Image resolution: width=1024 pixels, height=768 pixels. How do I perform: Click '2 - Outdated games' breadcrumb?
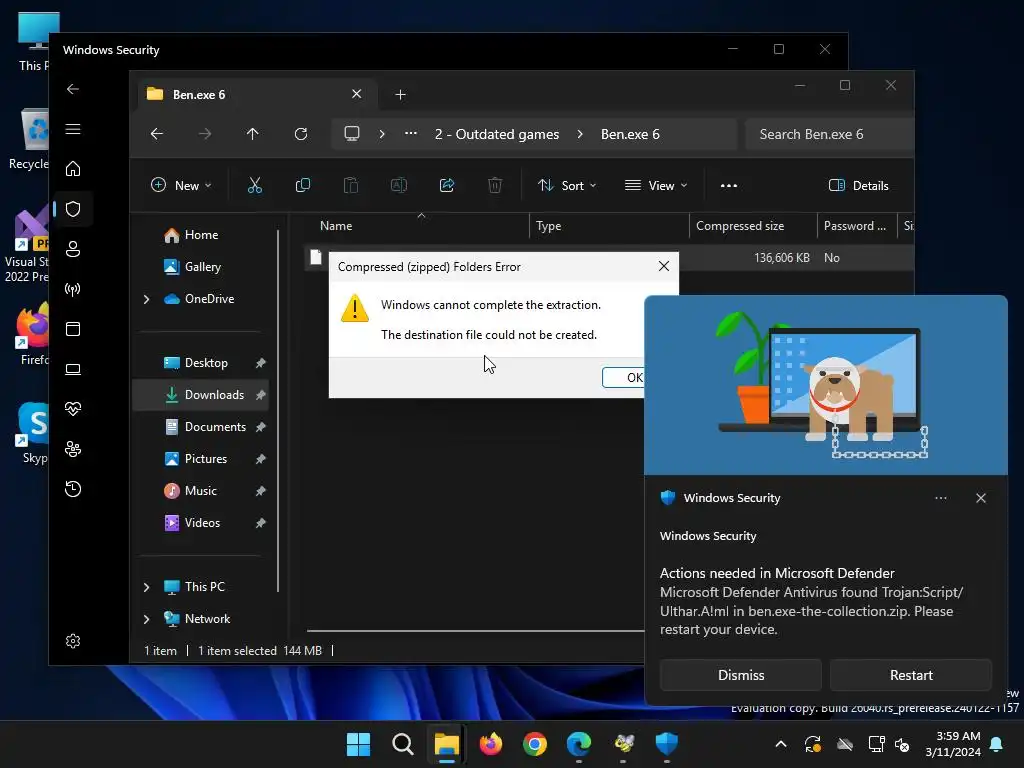pos(497,134)
